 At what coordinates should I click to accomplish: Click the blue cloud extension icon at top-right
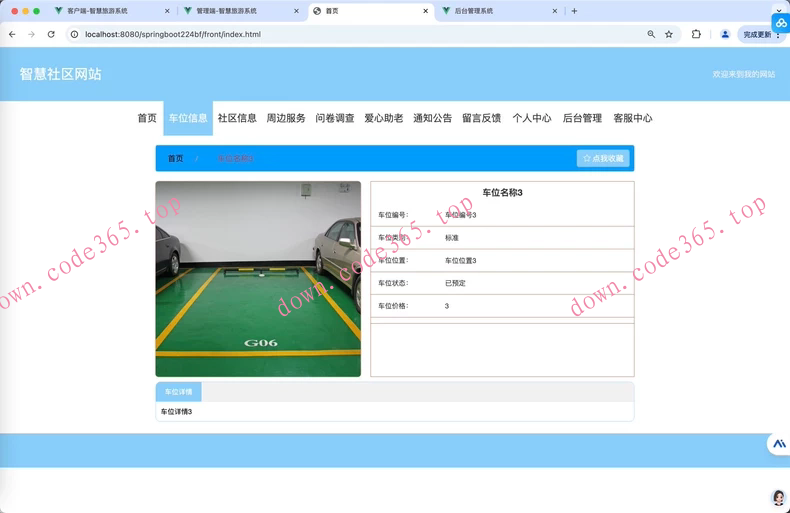pyautogui.click(x=781, y=23)
